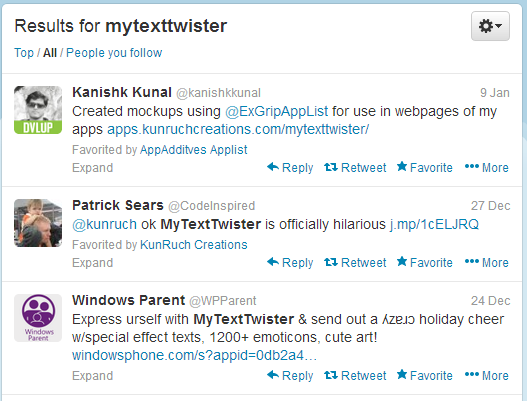
Task: Expand Kanishk Kunal's tweet
Action: click(92, 168)
